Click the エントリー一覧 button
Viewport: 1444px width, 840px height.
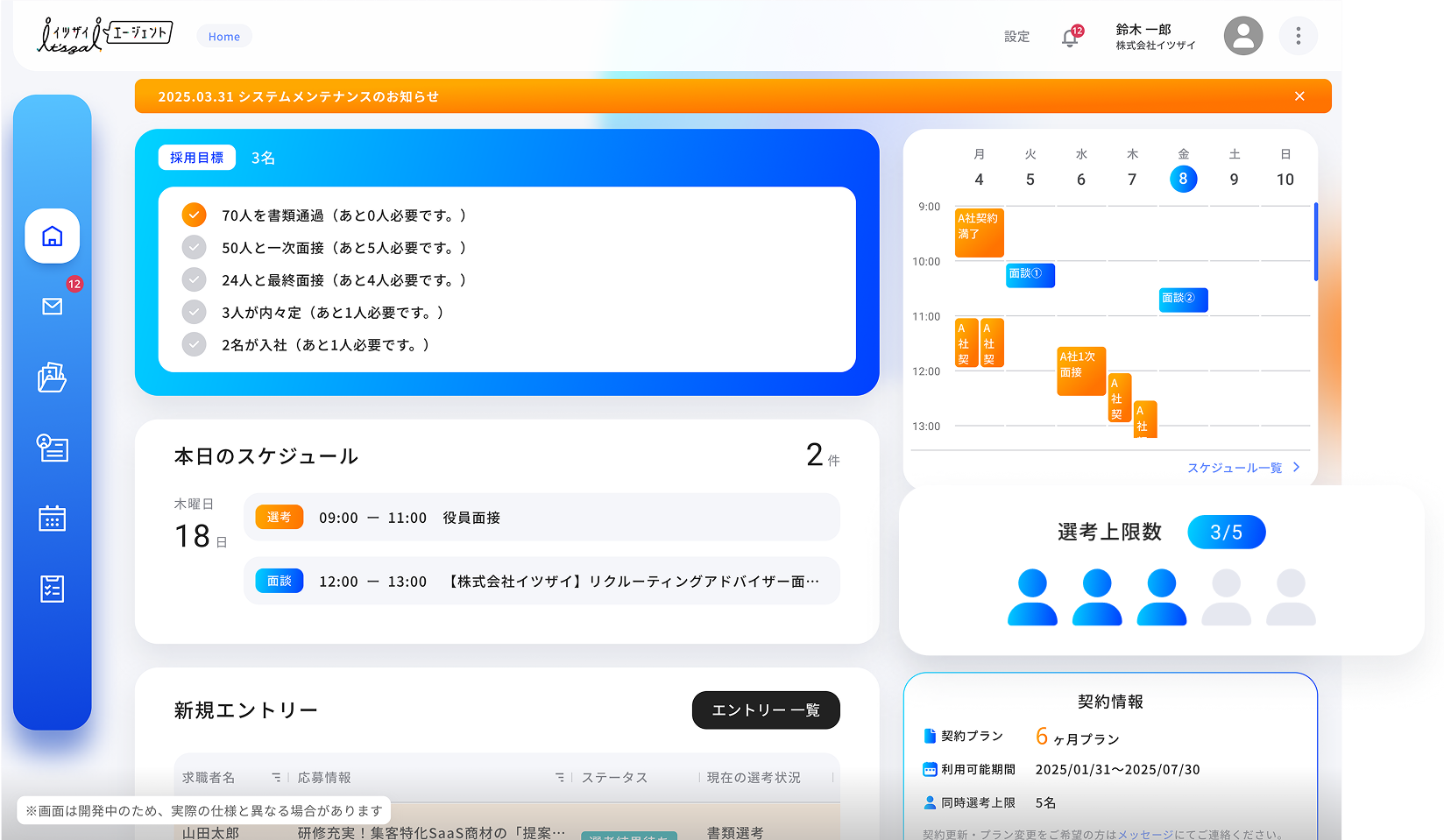coord(766,710)
